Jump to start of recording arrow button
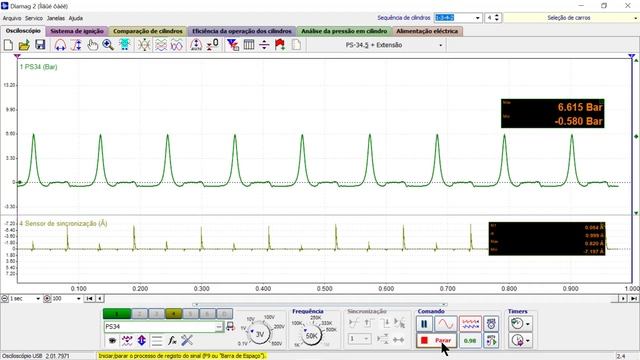This screenshot has width=640, height=360. point(89,299)
